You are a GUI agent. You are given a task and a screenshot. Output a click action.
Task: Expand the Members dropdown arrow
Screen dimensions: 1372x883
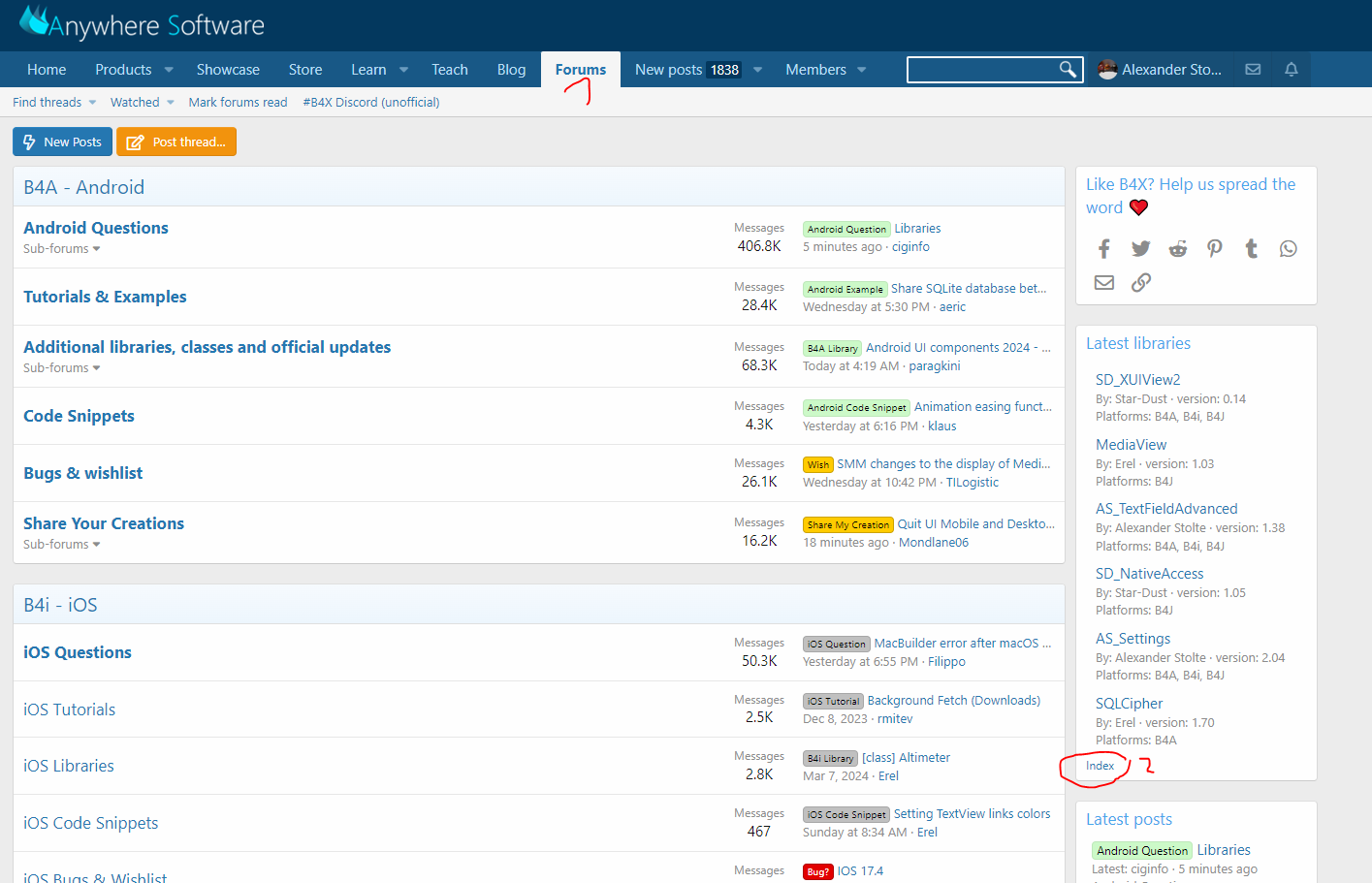(862, 70)
